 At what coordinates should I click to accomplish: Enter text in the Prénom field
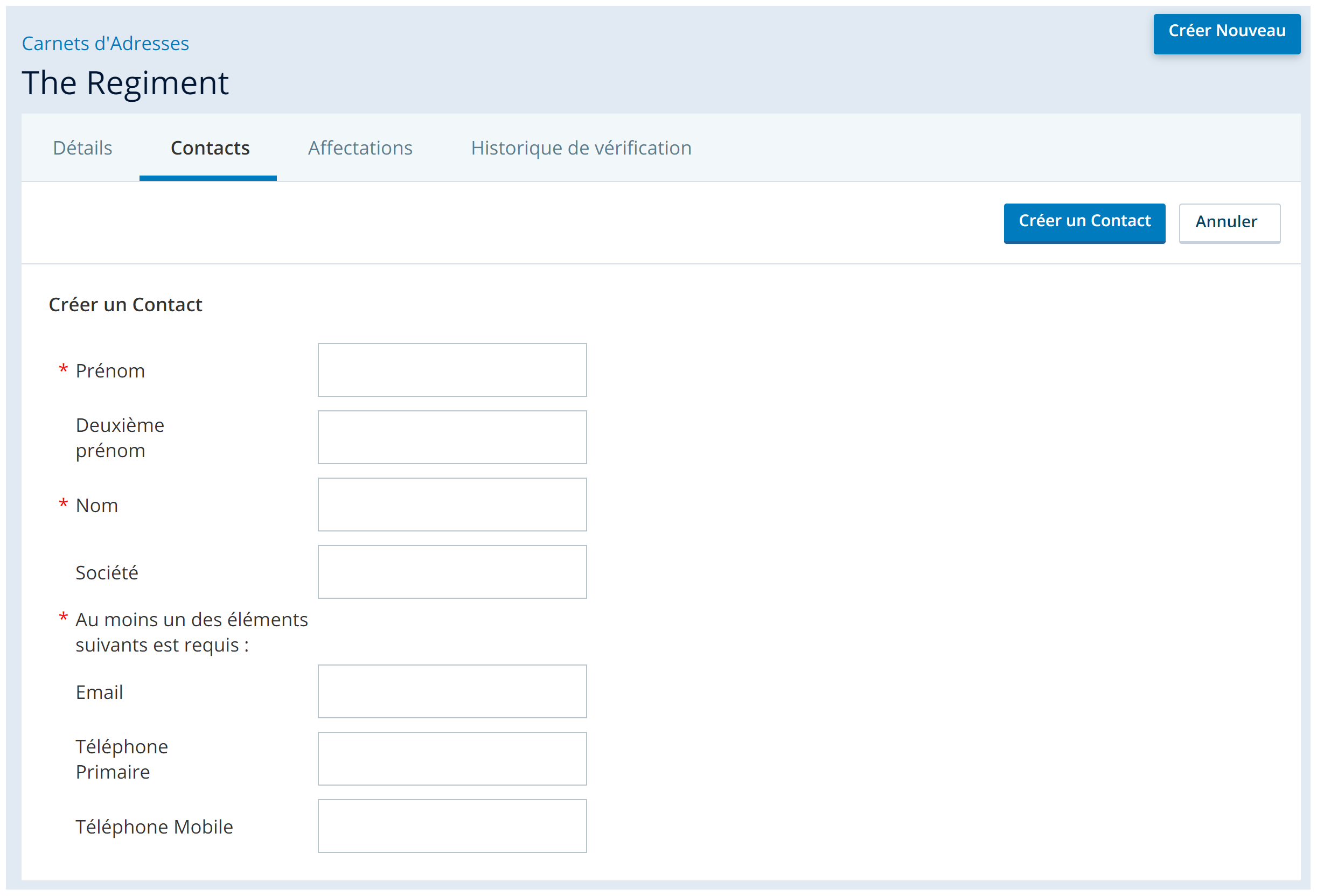point(452,369)
